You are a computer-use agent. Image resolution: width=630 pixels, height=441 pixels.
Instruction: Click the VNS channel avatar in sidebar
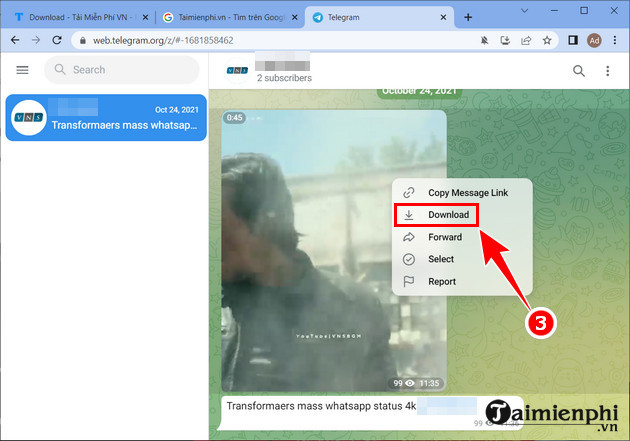(29, 118)
